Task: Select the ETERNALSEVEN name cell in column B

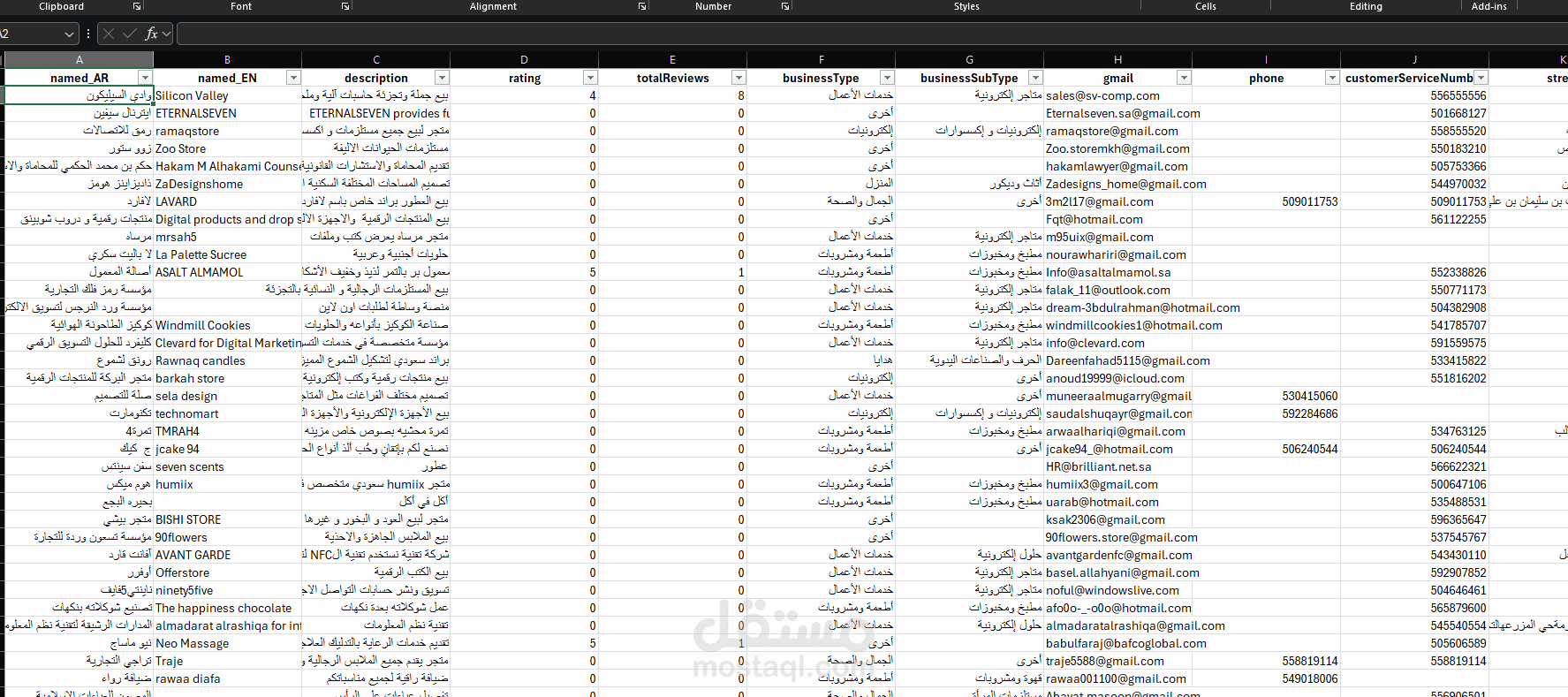Action: point(227,113)
